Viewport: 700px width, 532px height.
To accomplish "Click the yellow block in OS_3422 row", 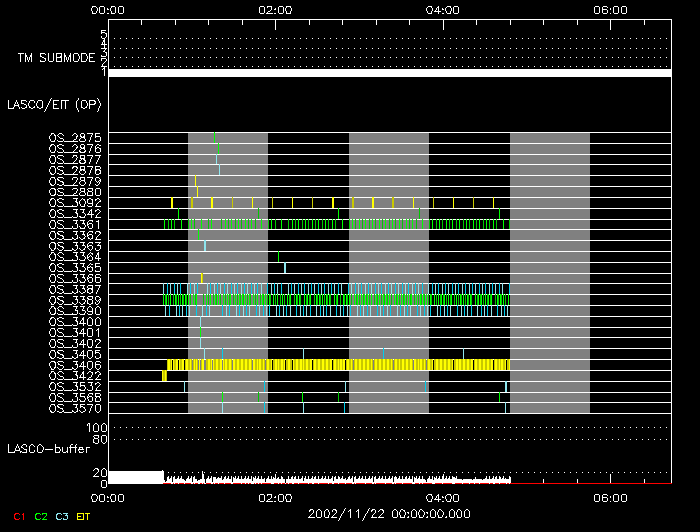I will click(164, 375).
